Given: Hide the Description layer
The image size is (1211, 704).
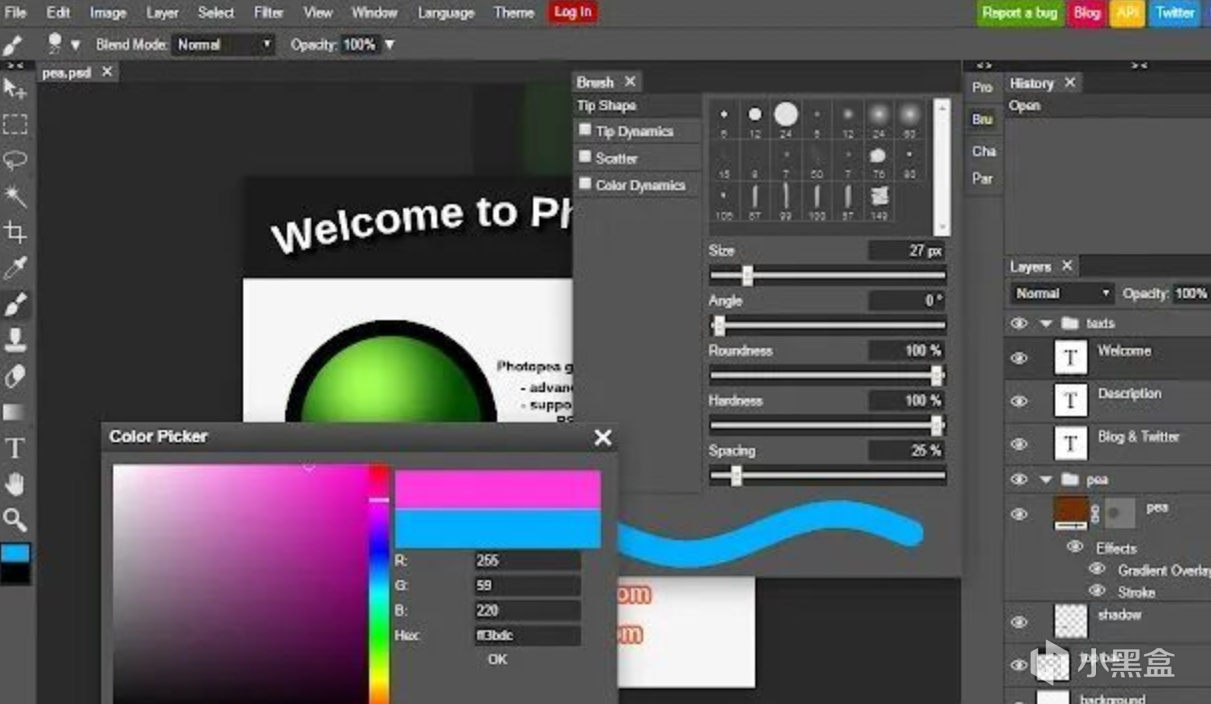Looking at the screenshot, I should 1019,401.
